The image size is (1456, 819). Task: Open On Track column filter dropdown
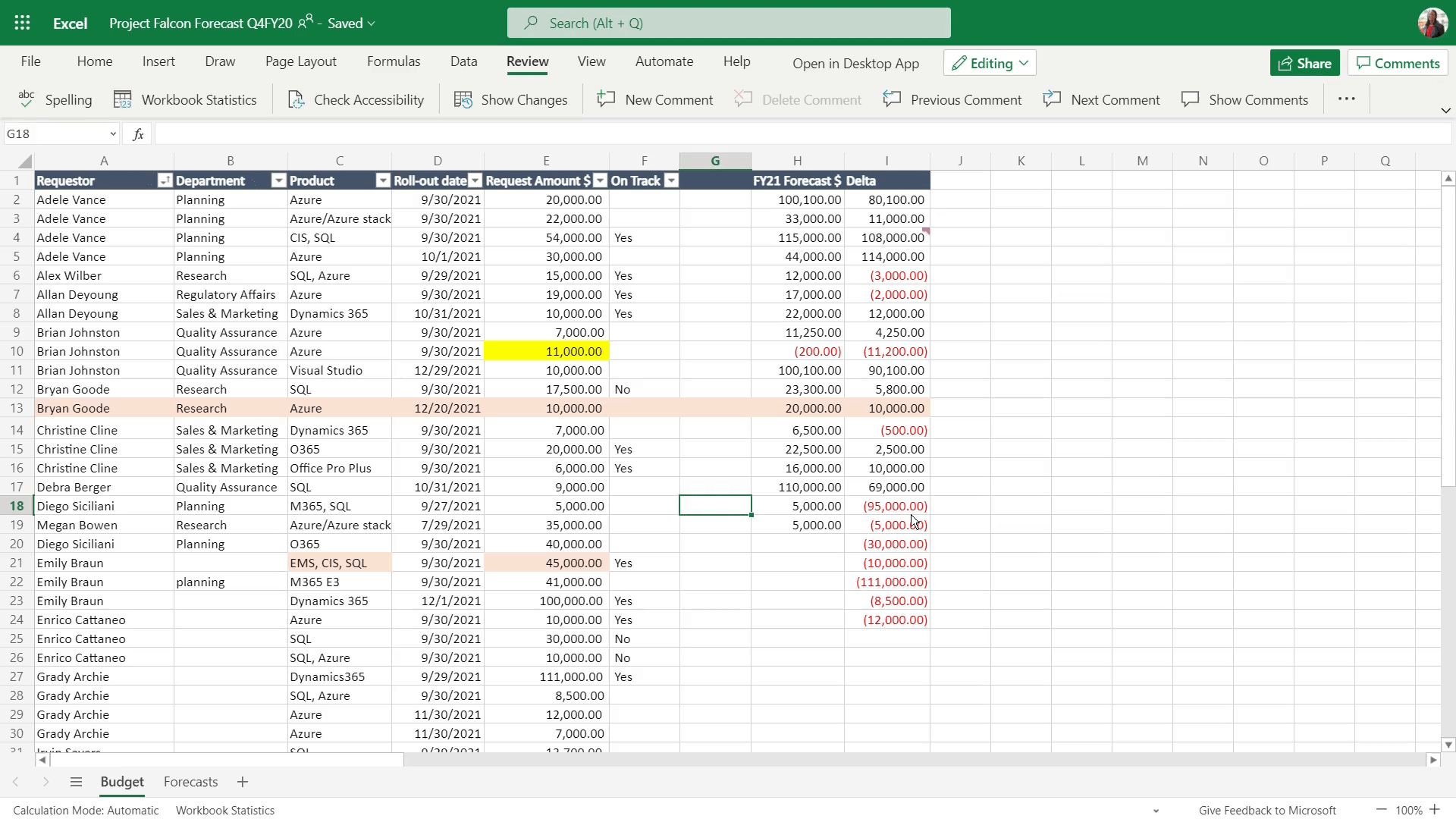[671, 180]
